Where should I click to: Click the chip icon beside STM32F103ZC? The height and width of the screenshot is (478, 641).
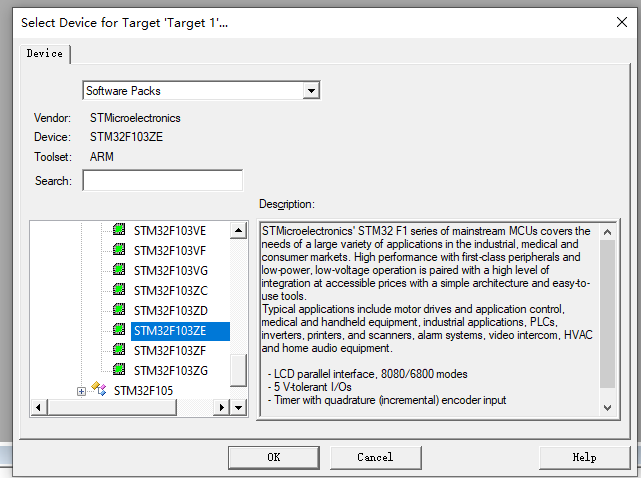(x=119, y=289)
